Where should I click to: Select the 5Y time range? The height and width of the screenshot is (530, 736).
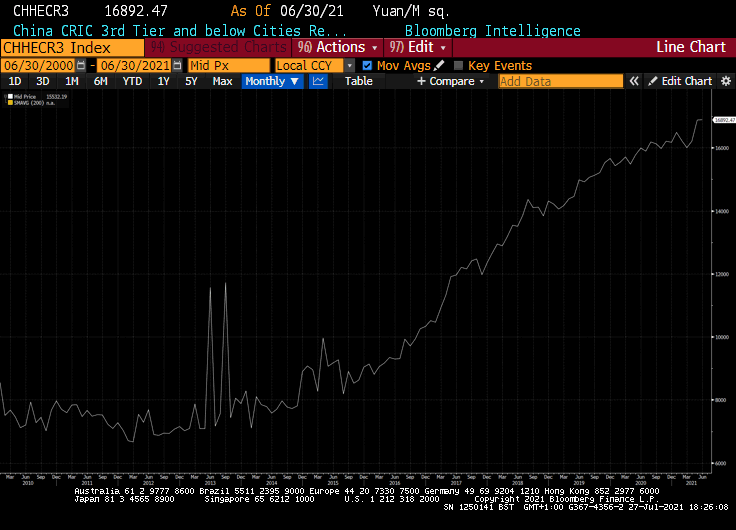tap(191, 81)
